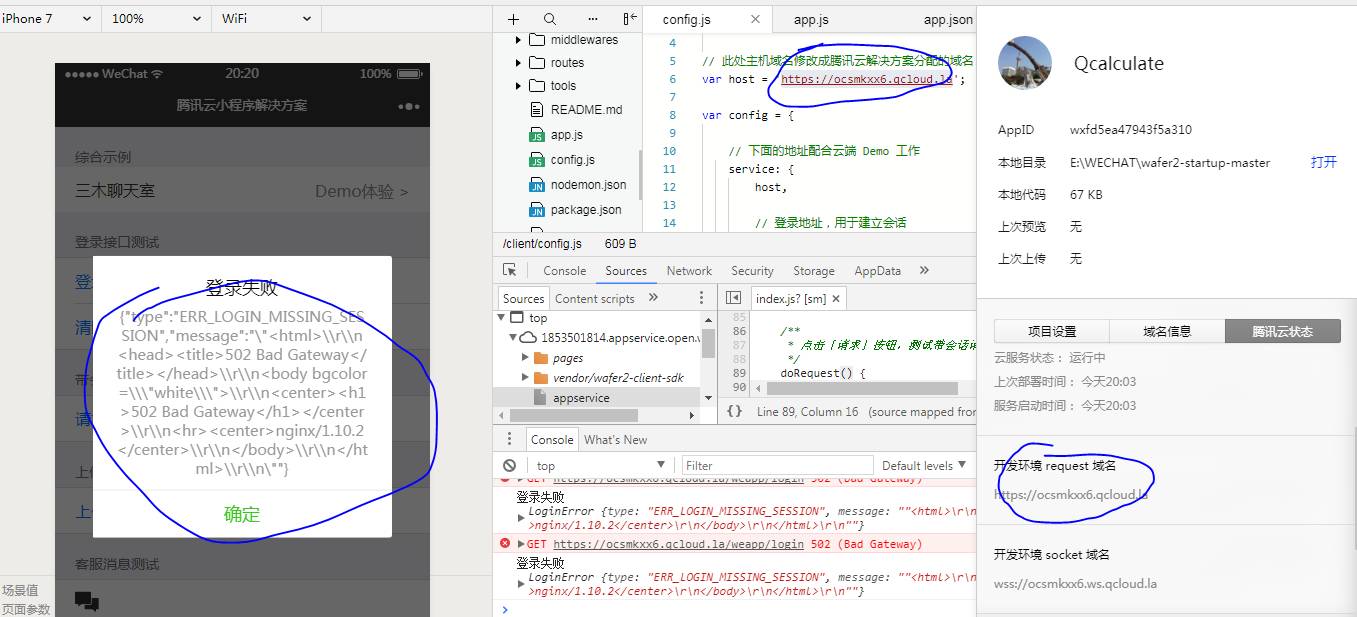The height and width of the screenshot is (617, 1357).
Task: Expand the pages folder in Sources
Action: pyautogui.click(x=525, y=358)
